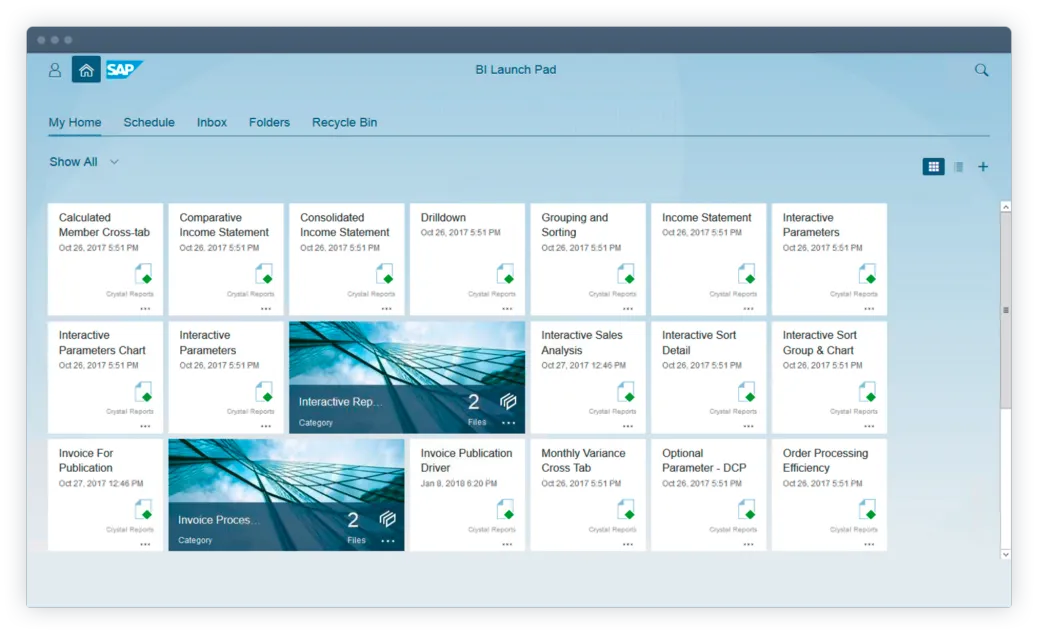The height and width of the screenshot is (634, 1038).
Task: Click the stacked files icon on Interactive Rep tile
Action: tap(508, 401)
